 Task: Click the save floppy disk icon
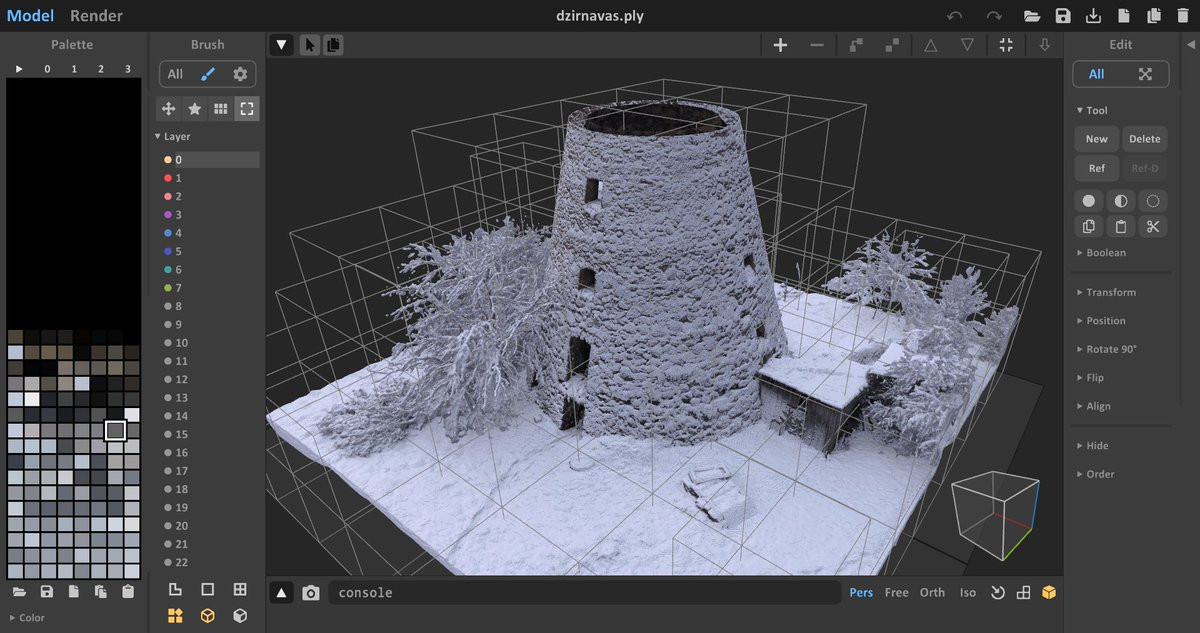click(x=1063, y=16)
